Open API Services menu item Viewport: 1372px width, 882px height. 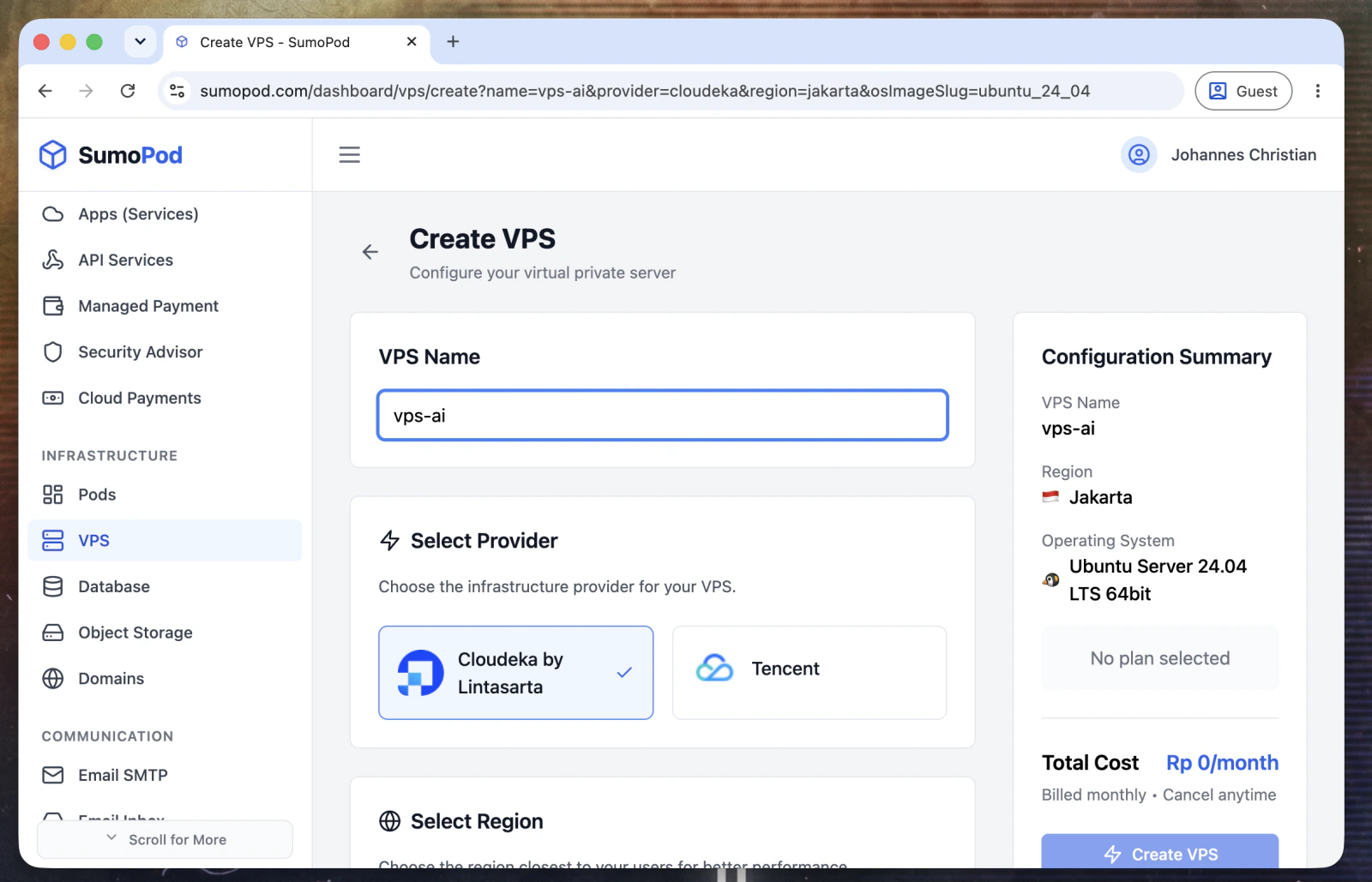click(x=165, y=260)
